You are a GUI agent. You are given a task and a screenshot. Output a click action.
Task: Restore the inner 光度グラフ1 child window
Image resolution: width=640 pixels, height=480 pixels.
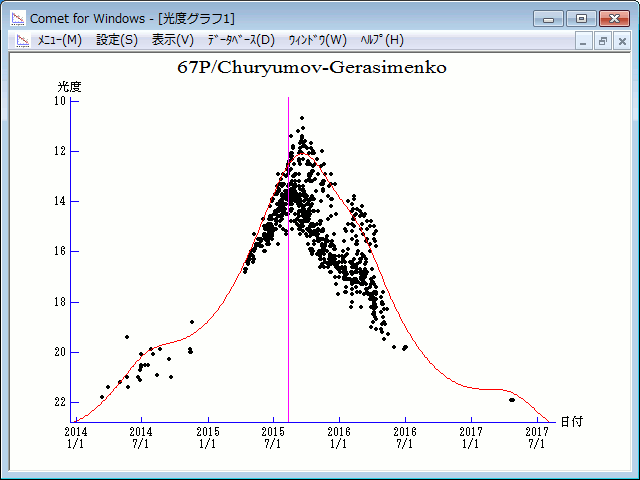[x=602, y=41]
